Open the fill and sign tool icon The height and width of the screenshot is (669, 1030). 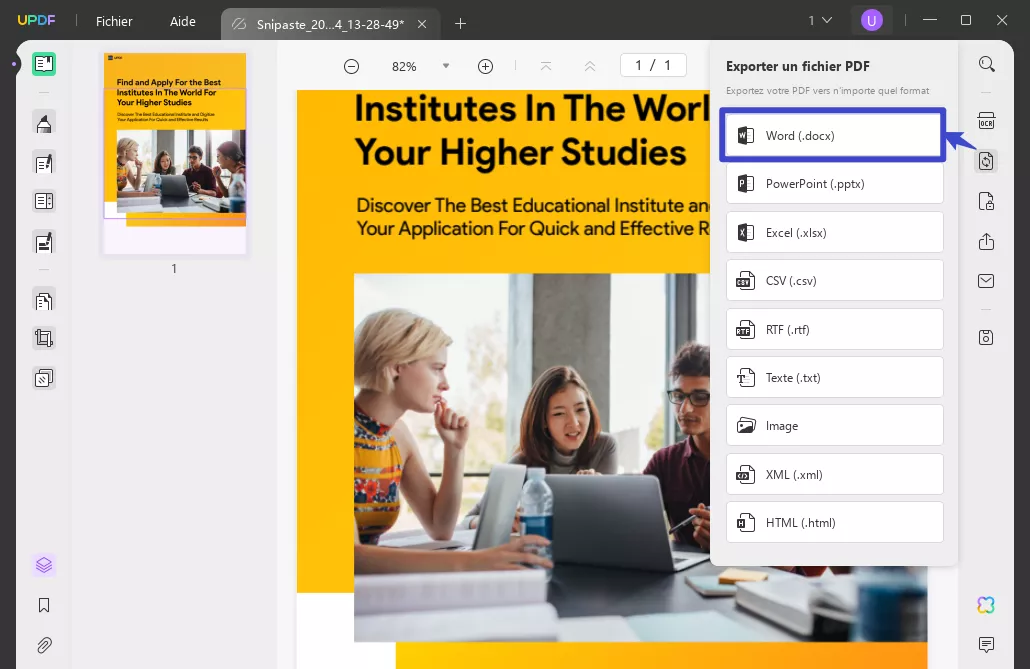[x=44, y=242]
